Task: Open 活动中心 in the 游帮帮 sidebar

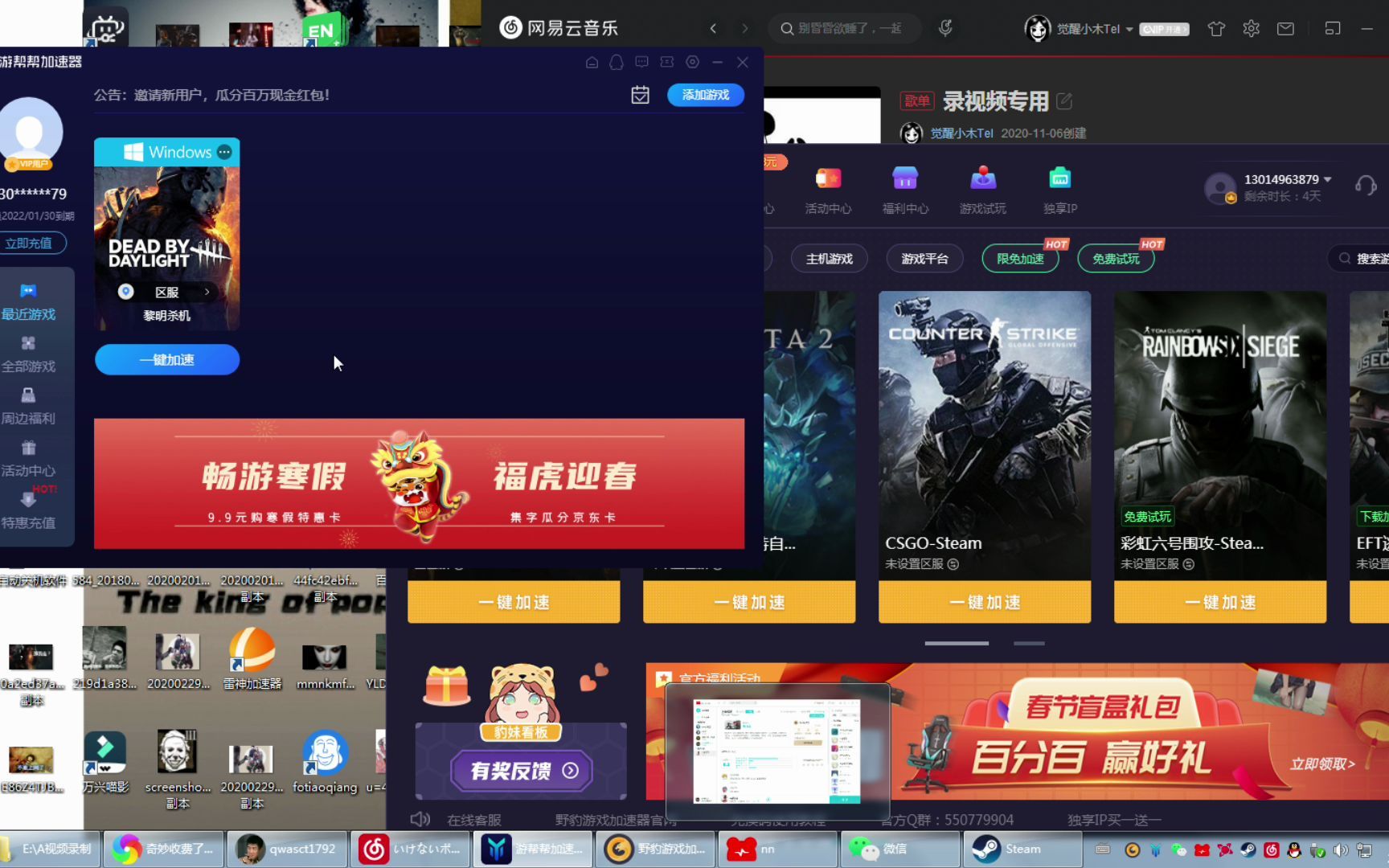Action: (28, 459)
